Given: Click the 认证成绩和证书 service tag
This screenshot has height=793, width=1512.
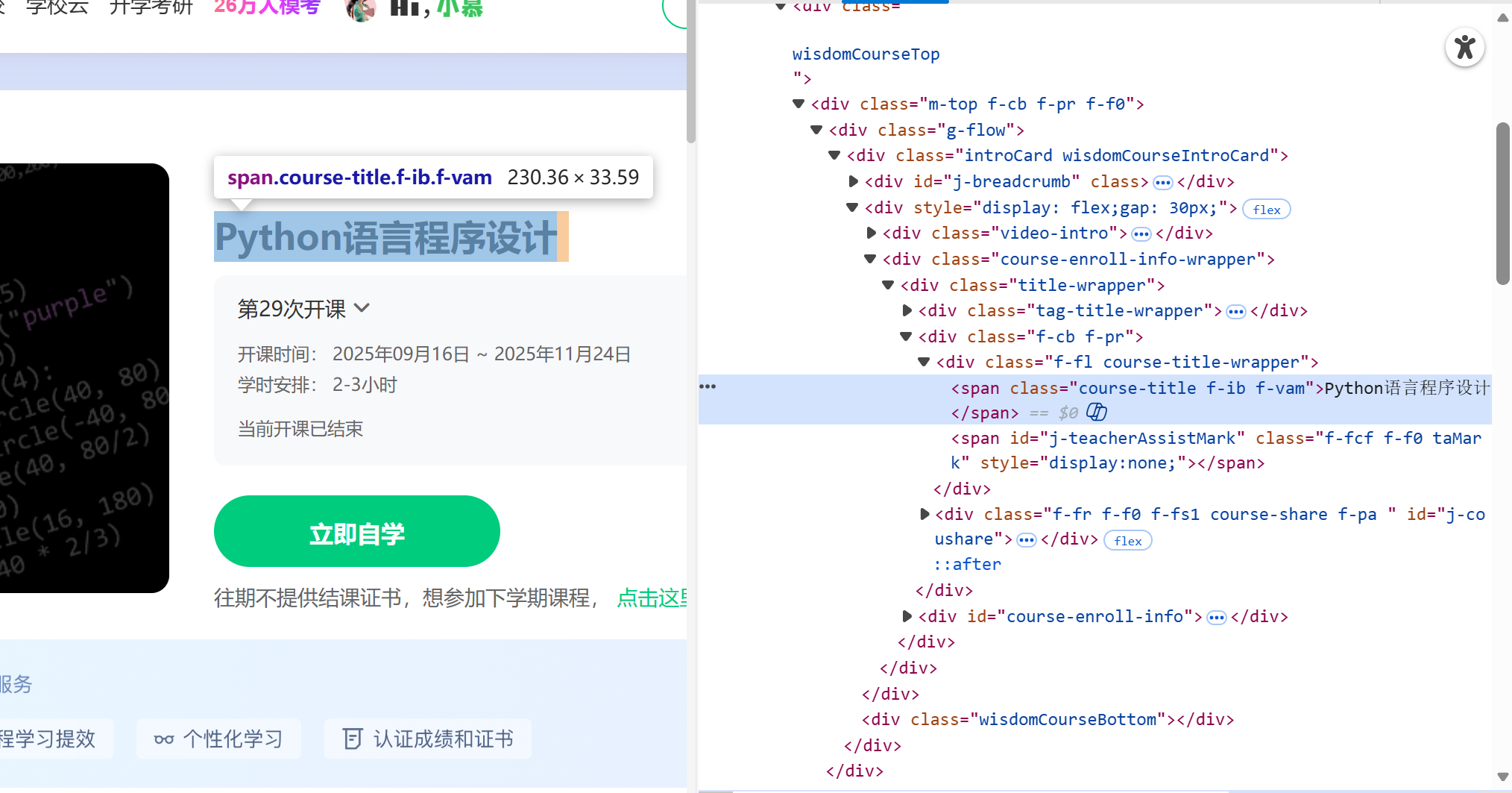Looking at the screenshot, I should click(x=428, y=739).
